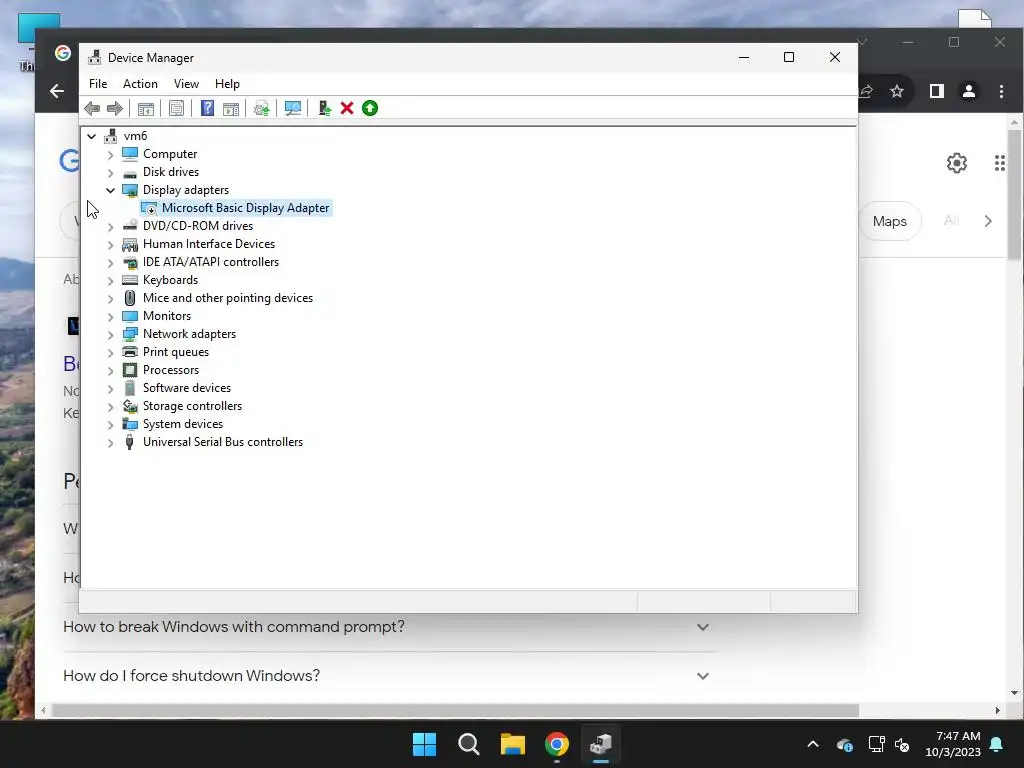This screenshot has height=768, width=1024.
Task: Click the gear Update driver toolbar icon
Action: coord(262,108)
